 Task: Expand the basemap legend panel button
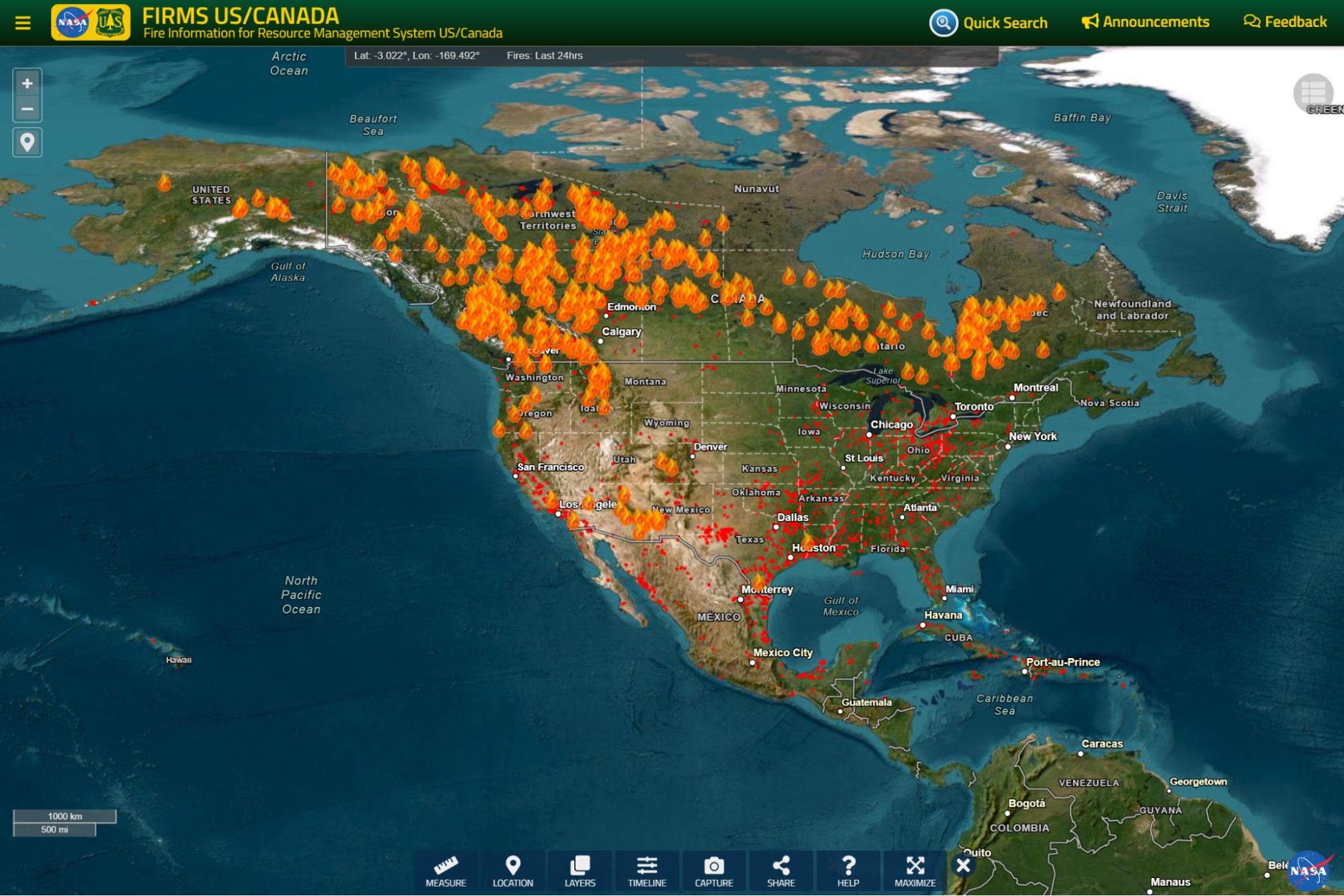[1312, 93]
